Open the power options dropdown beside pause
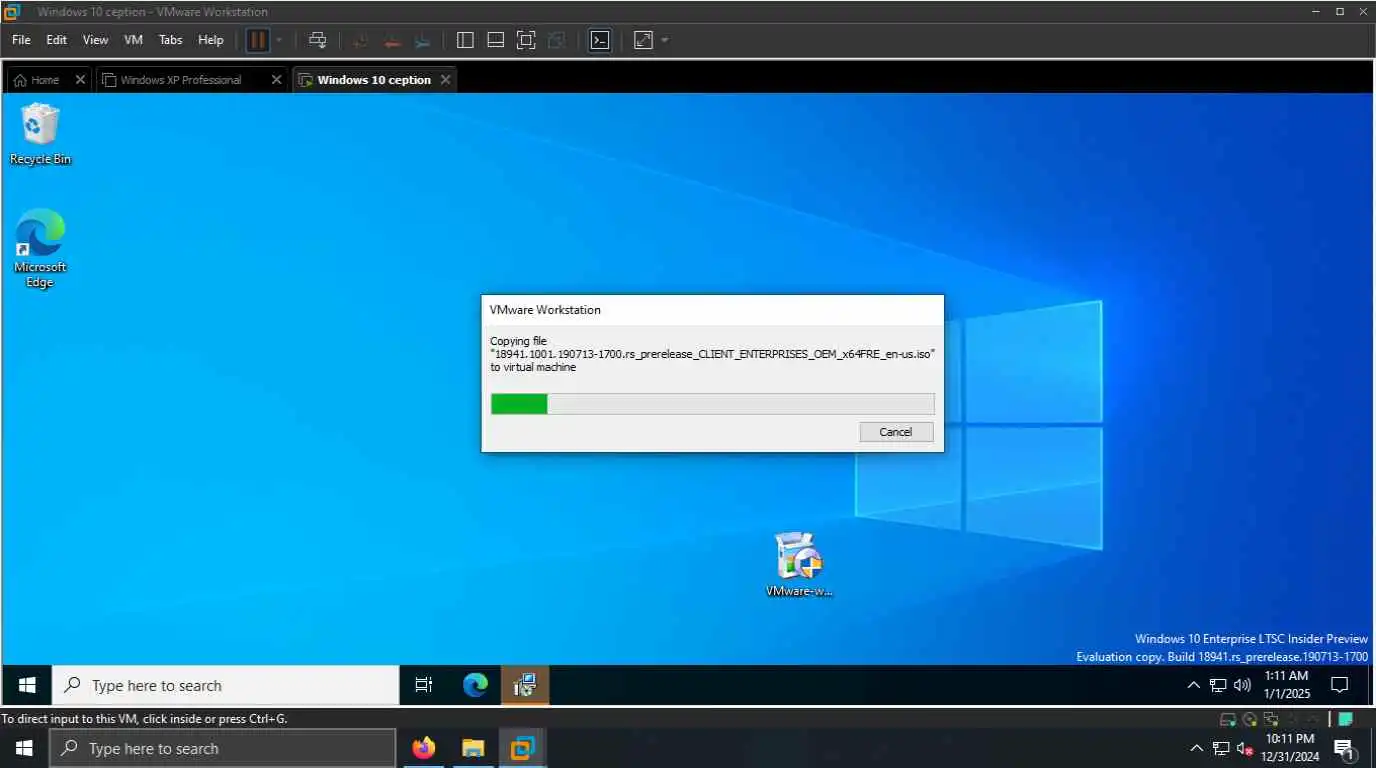 coord(279,40)
